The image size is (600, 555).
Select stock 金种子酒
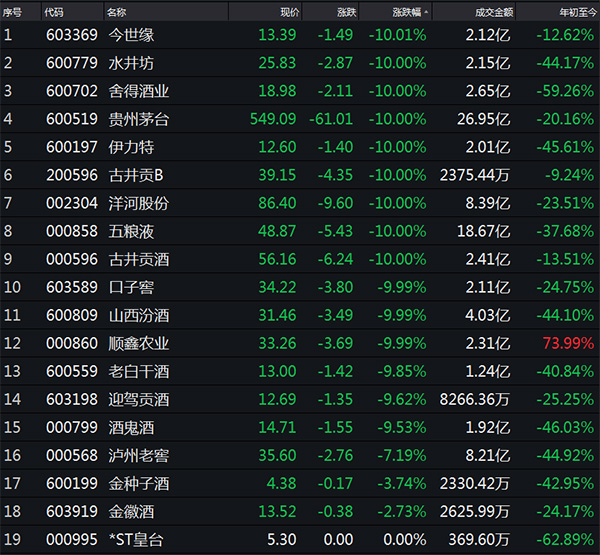coord(139,483)
